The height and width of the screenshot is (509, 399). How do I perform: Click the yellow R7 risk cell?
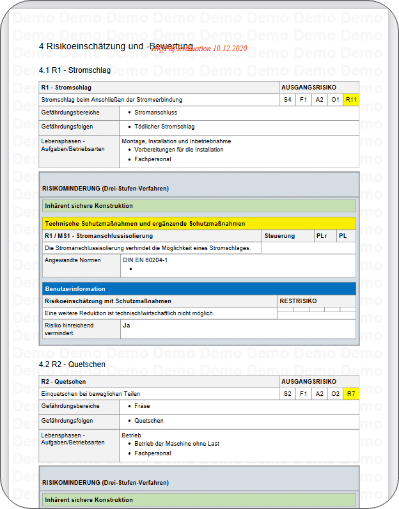351,394
